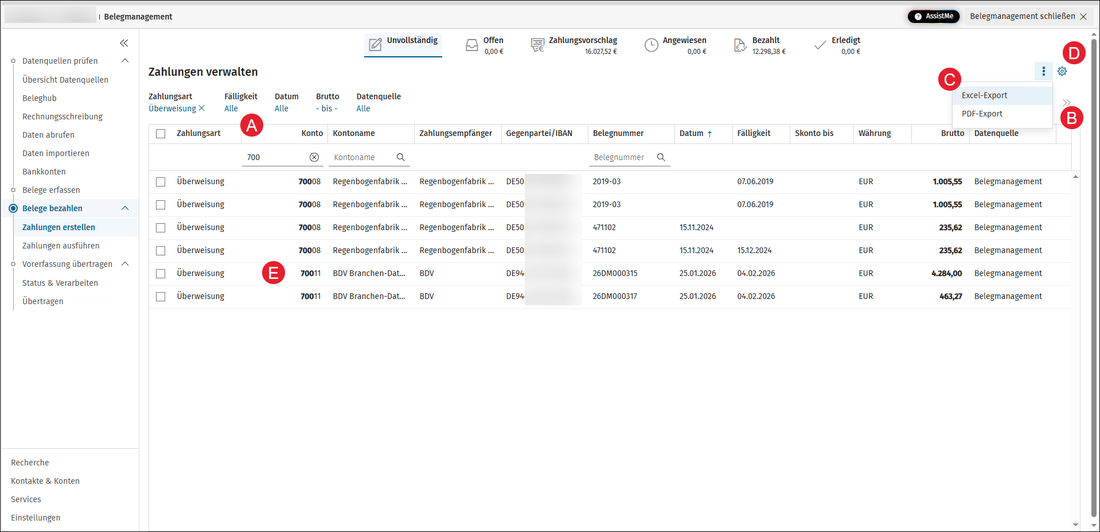
Task: Click the Kontoname search magnifier icon
Action: point(401,157)
